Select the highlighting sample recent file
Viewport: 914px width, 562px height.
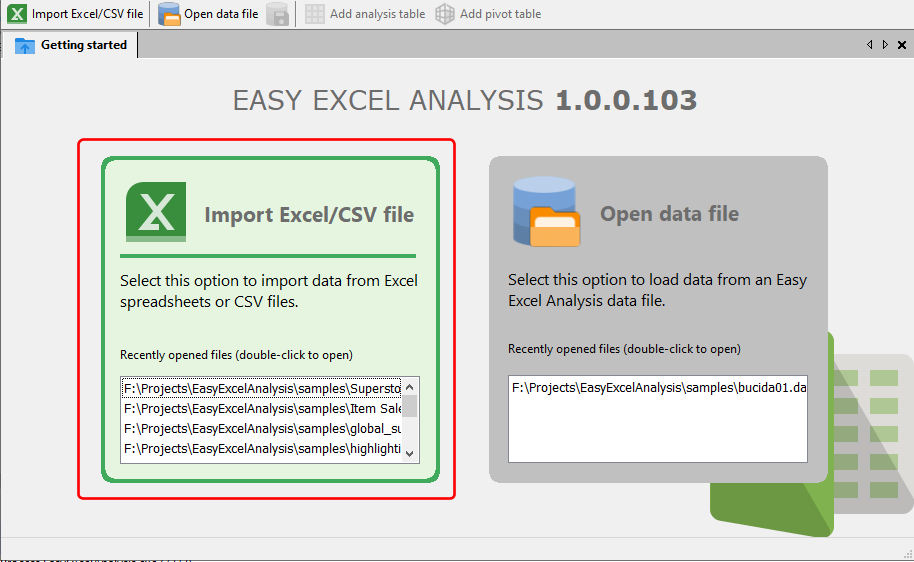tap(262, 449)
